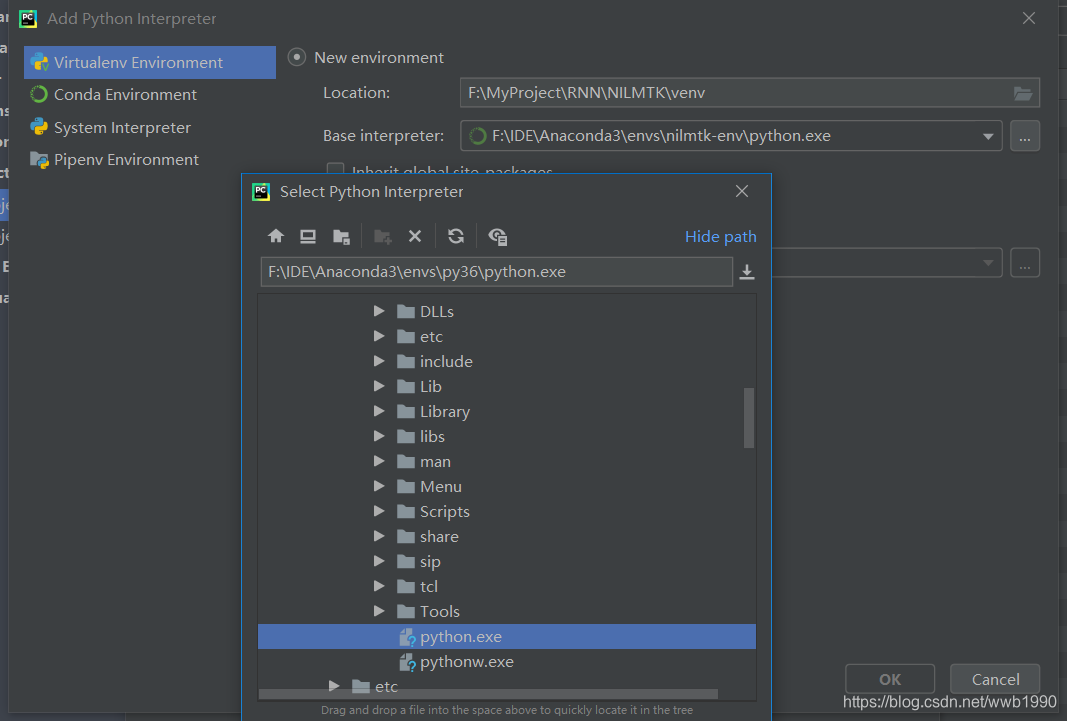Screen dimensions: 1067x721
Task: Select the pythonw.exe file icon
Action: pos(407,663)
